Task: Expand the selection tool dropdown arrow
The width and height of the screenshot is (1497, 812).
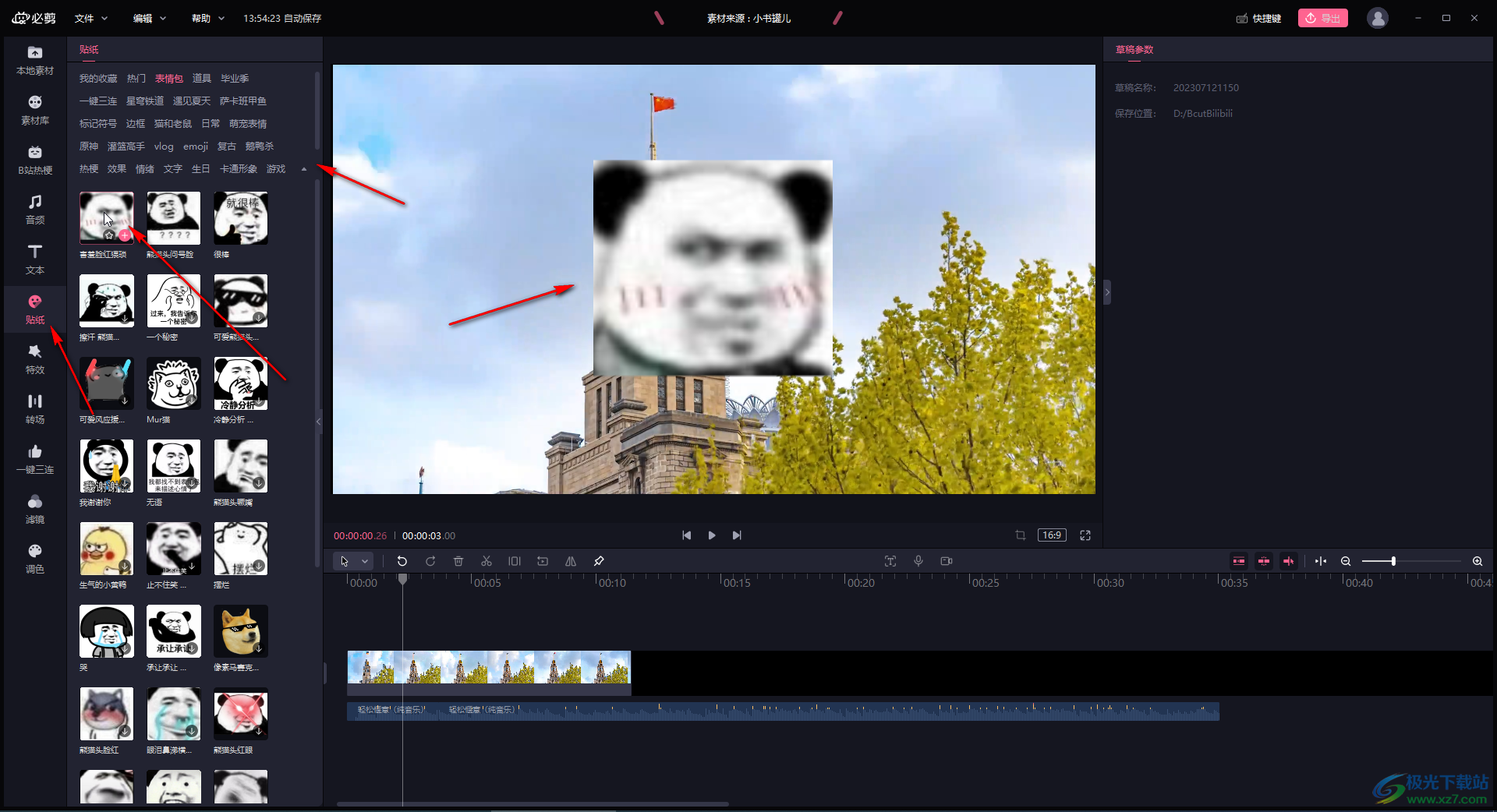Action: coord(365,561)
